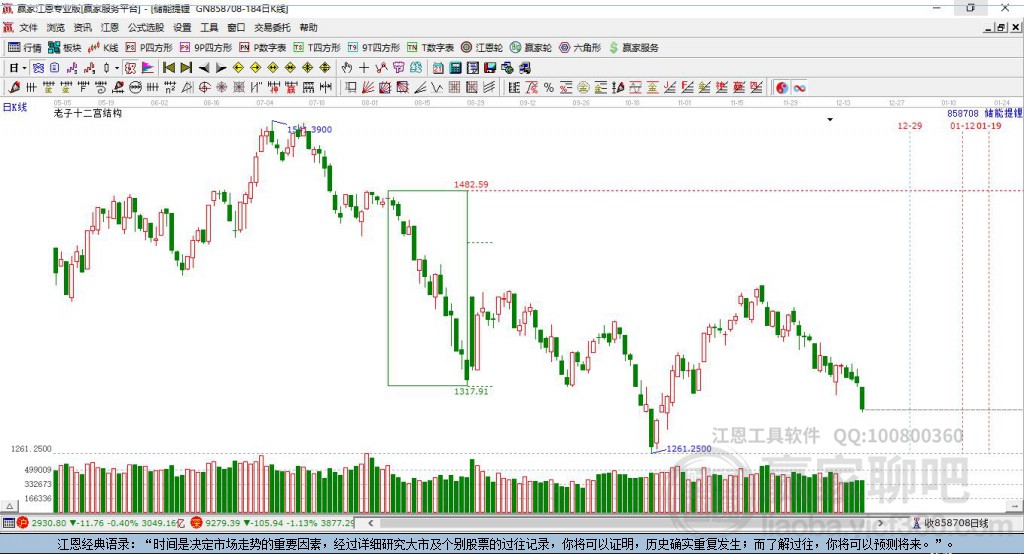Select the hand pan tool icon
Screen dimensions: 1024x554
click(347, 68)
